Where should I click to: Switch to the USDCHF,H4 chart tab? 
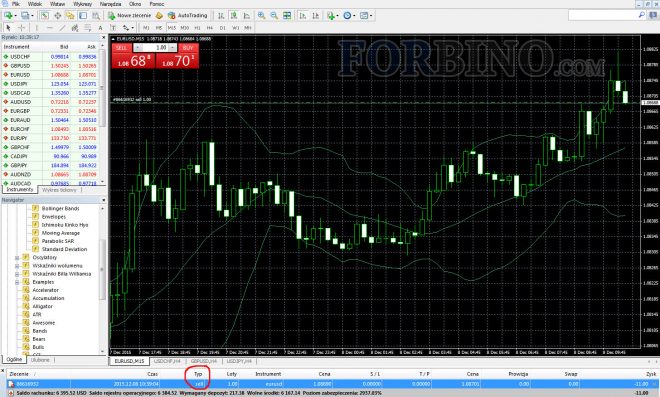pos(167,361)
